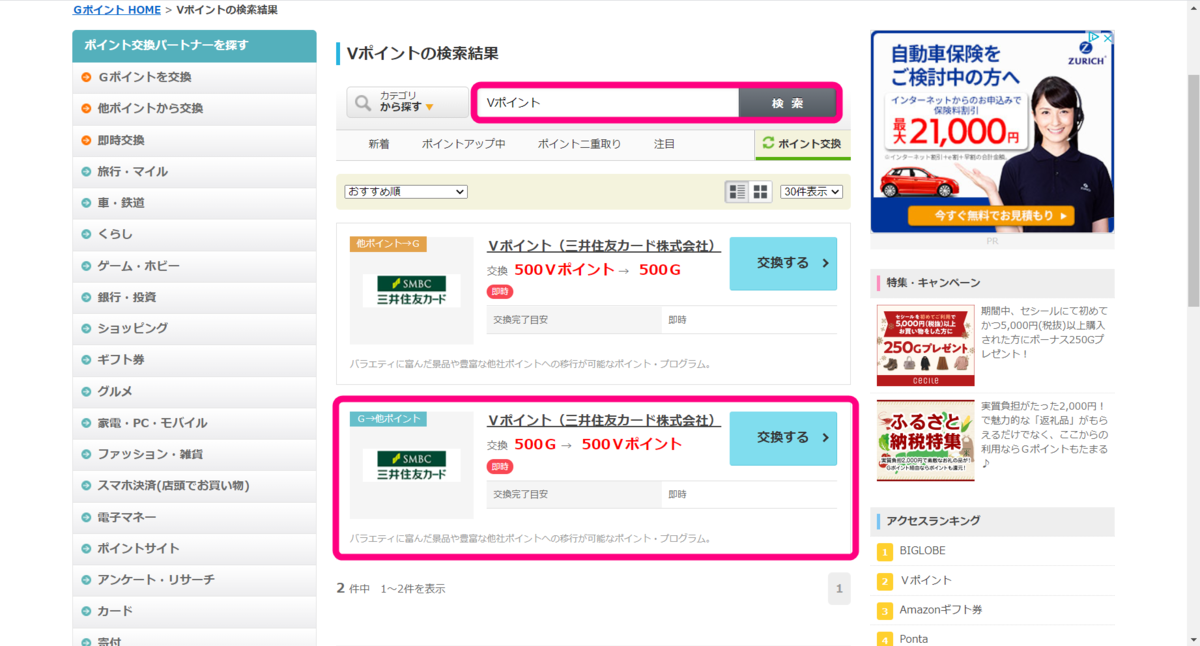Click arrow icon beside くらし
Viewport: 1200px width, 646px height.
click(86, 234)
